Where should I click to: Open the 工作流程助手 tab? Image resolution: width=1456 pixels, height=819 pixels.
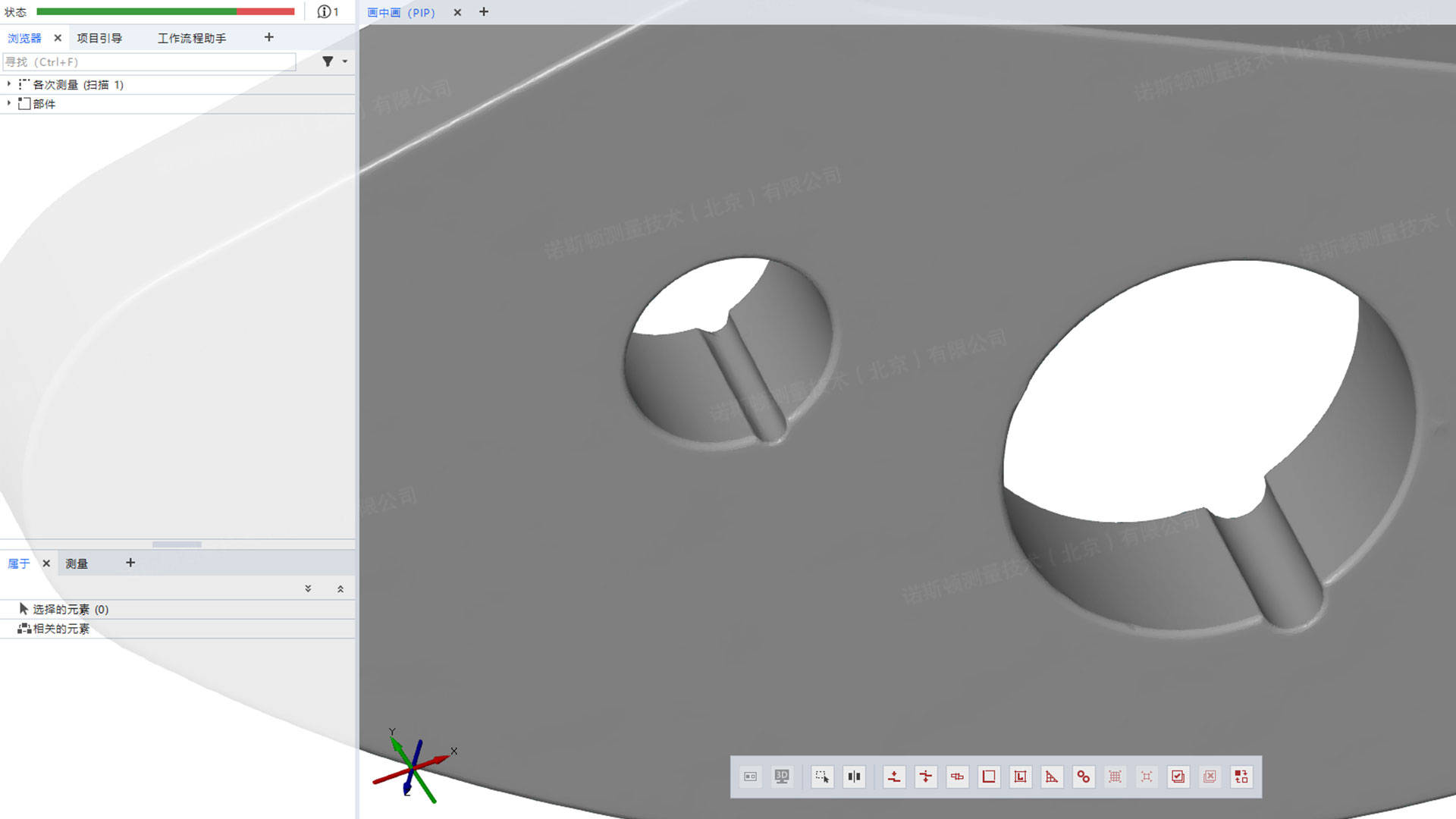[192, 38]
